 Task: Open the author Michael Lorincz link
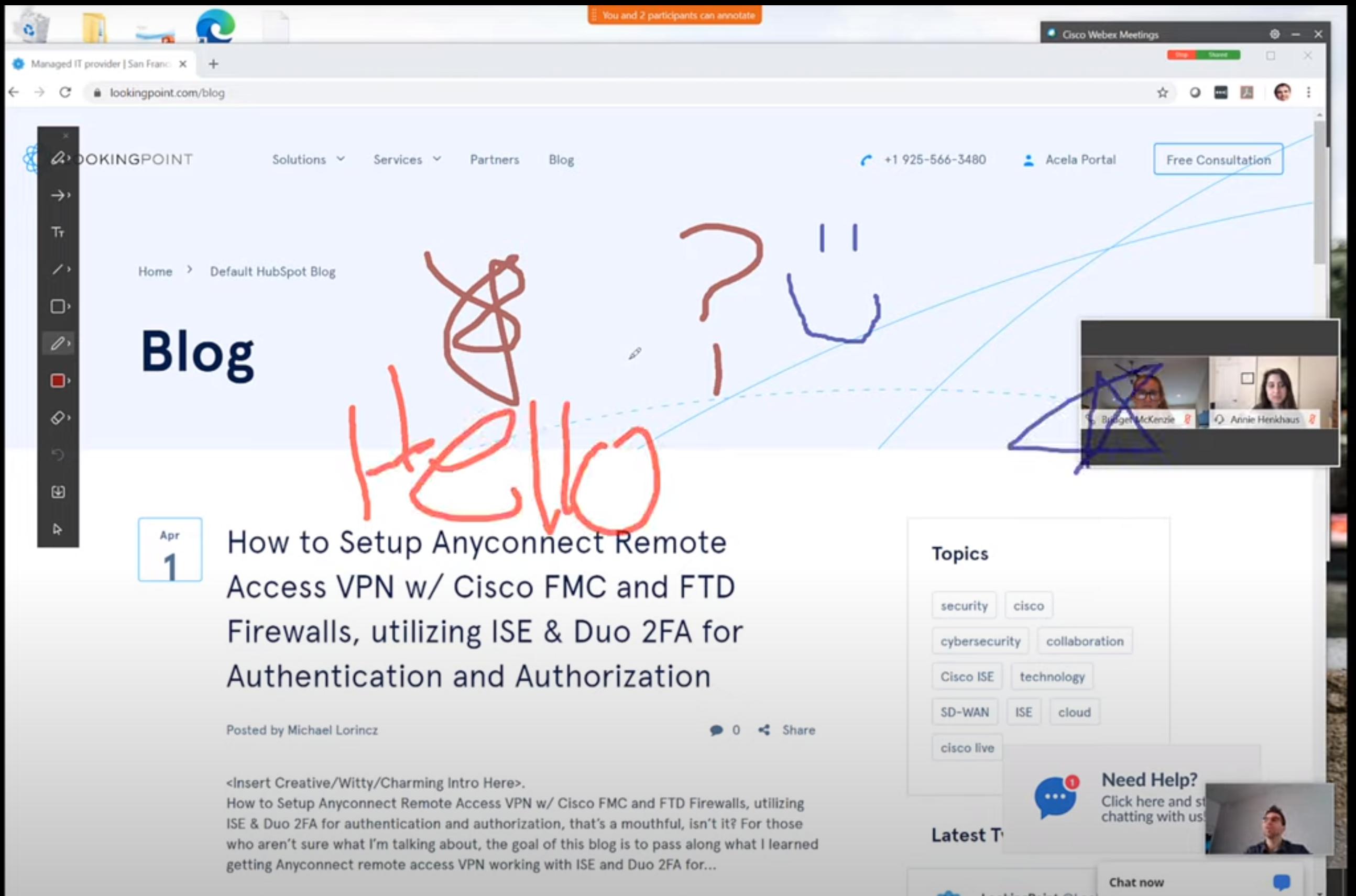tap(332, 729)
